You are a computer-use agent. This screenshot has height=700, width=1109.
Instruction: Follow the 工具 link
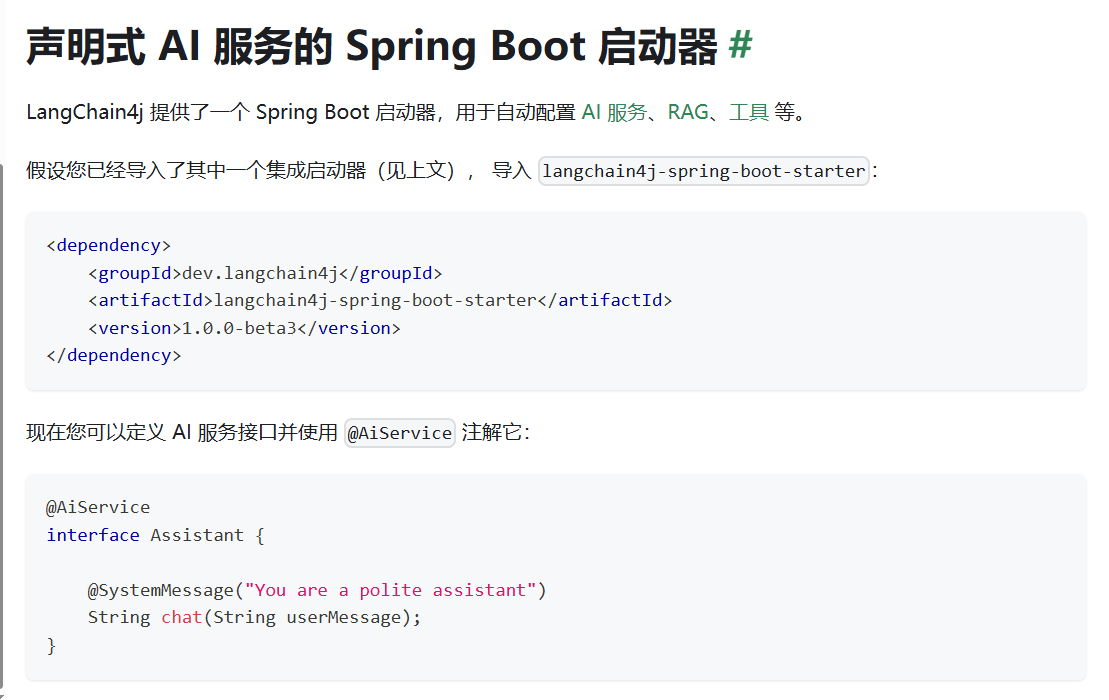click(x=748, y=112)
